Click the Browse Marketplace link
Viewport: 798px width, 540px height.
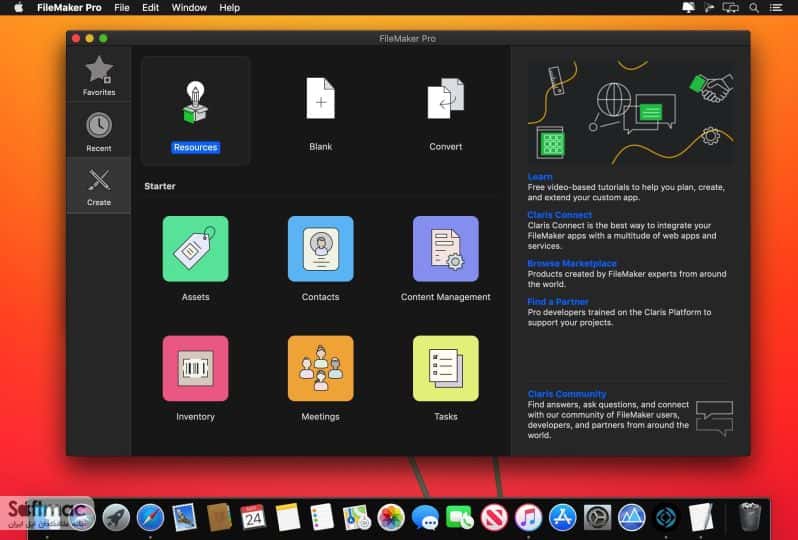click(x=572, y=263)
